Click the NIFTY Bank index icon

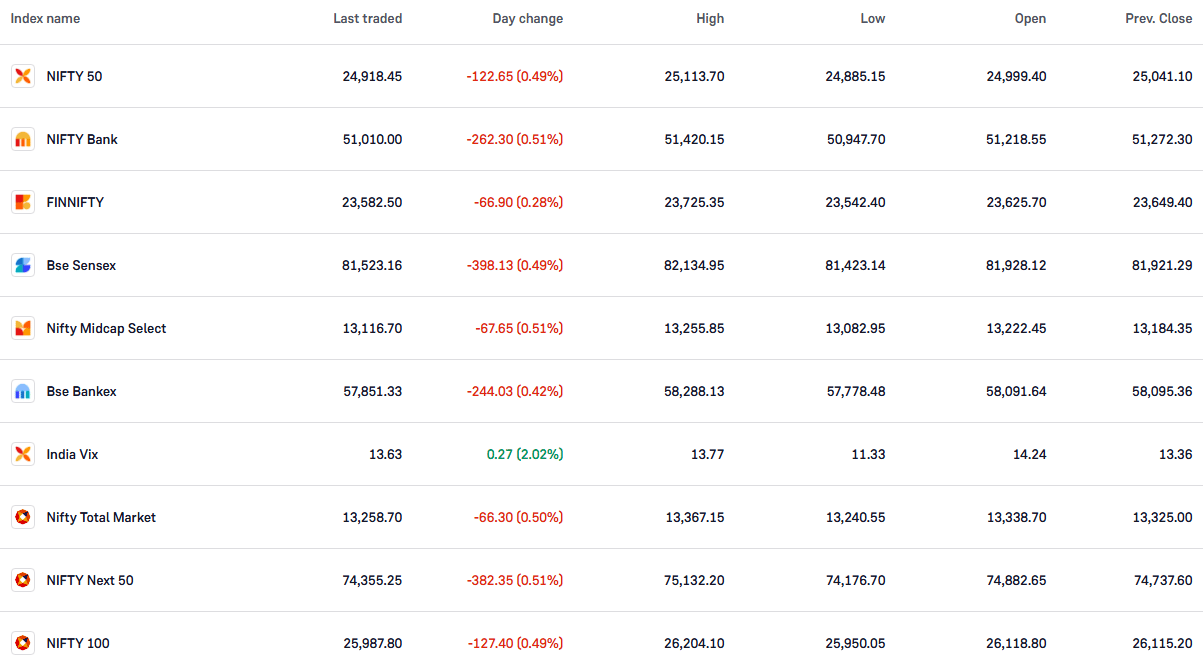23,139
